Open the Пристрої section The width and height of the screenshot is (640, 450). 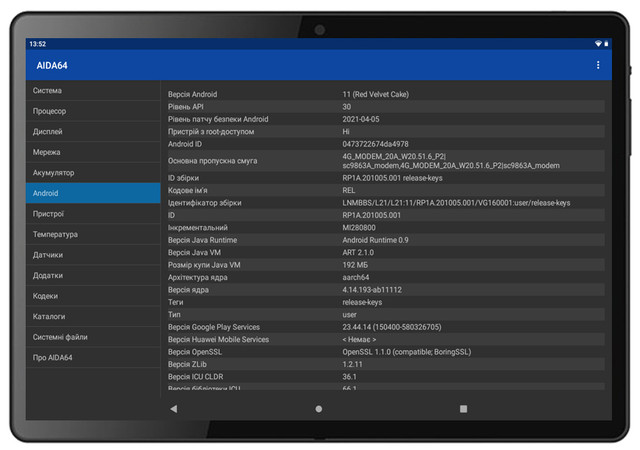93,214
